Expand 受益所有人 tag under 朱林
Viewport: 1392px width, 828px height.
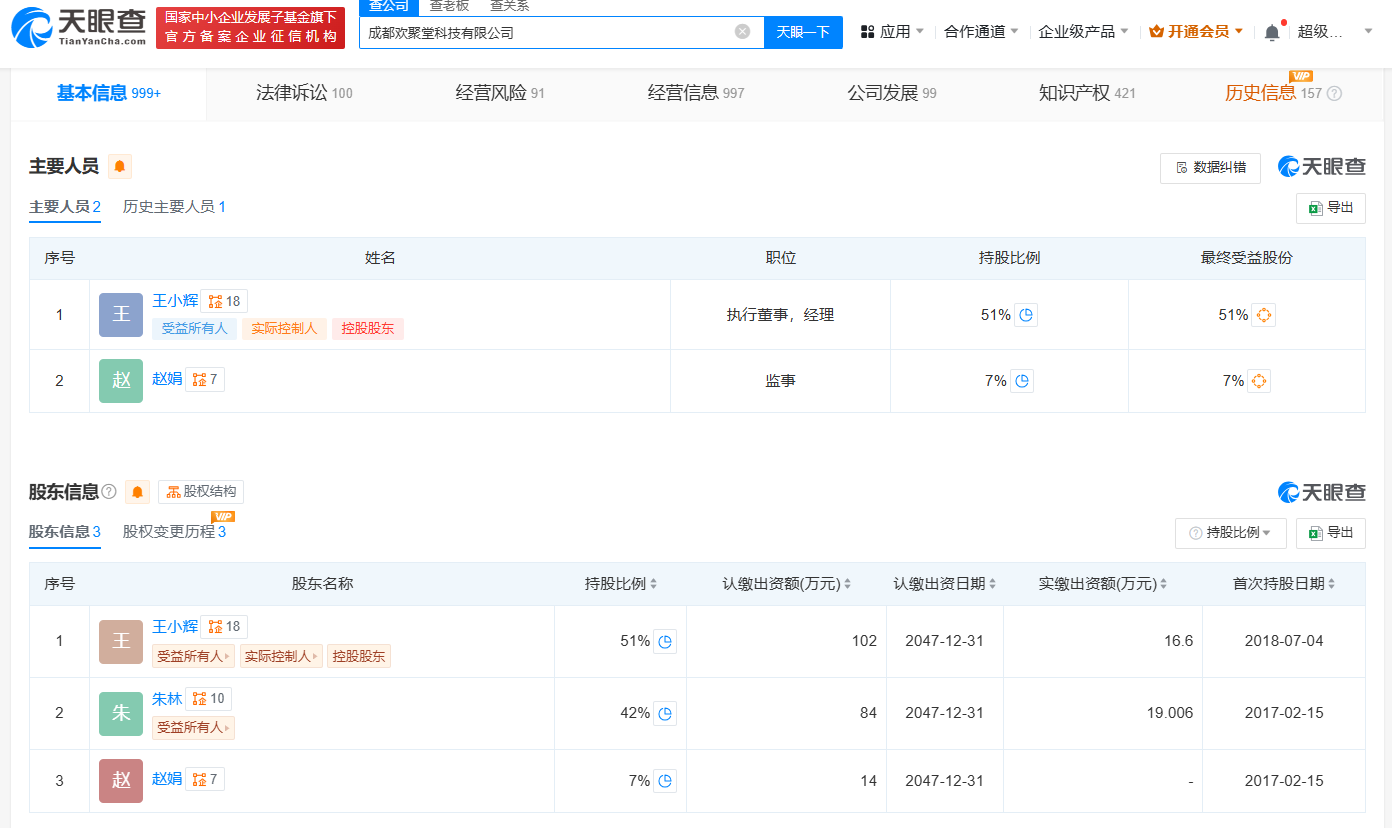click(193, 727)
